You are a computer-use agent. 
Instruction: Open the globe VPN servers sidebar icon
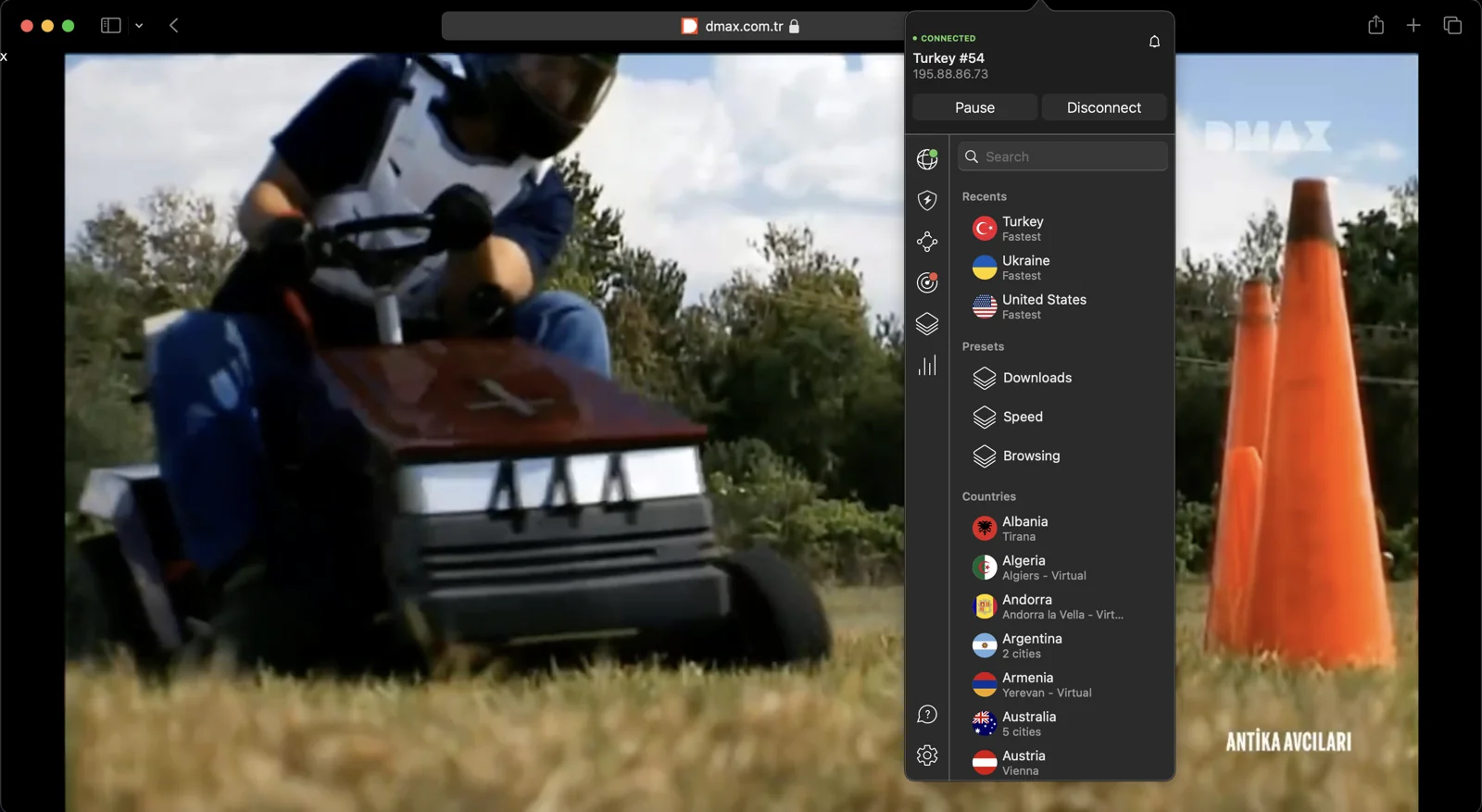pyautogui.click(x=927, y=159)
